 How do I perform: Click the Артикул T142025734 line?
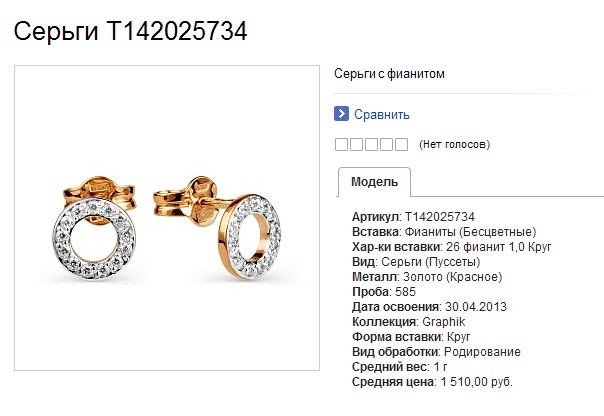pos(413,217)
